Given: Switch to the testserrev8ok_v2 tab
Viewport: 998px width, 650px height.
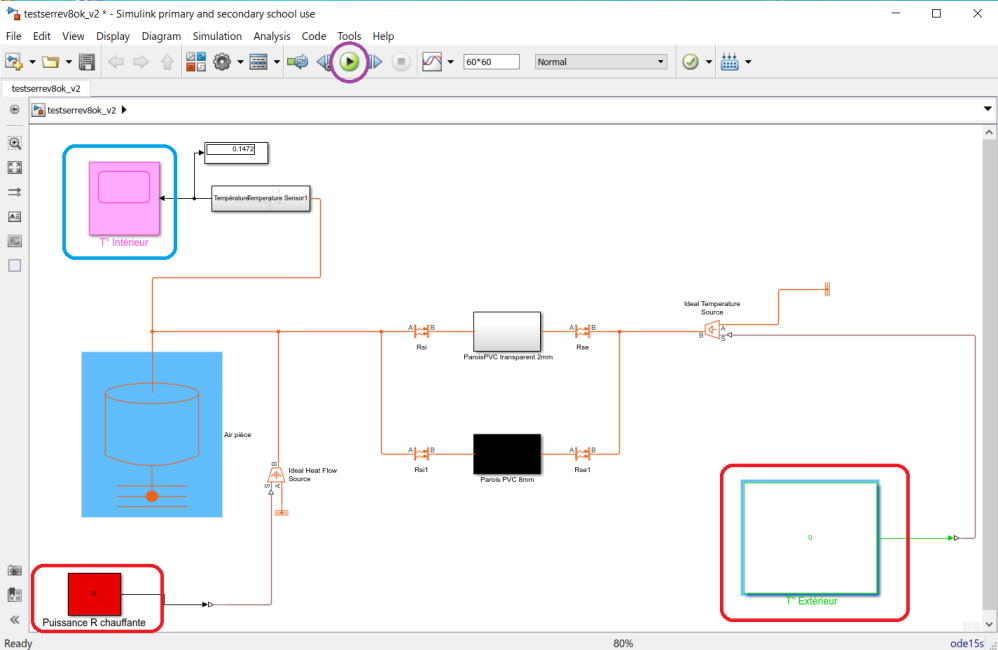Looking at the screenshot, I should coord(46,88).
